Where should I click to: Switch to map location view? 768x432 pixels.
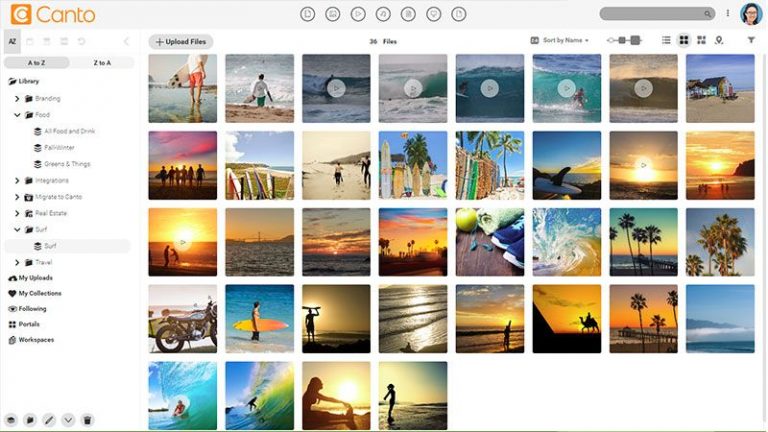(x=719, y=40)
